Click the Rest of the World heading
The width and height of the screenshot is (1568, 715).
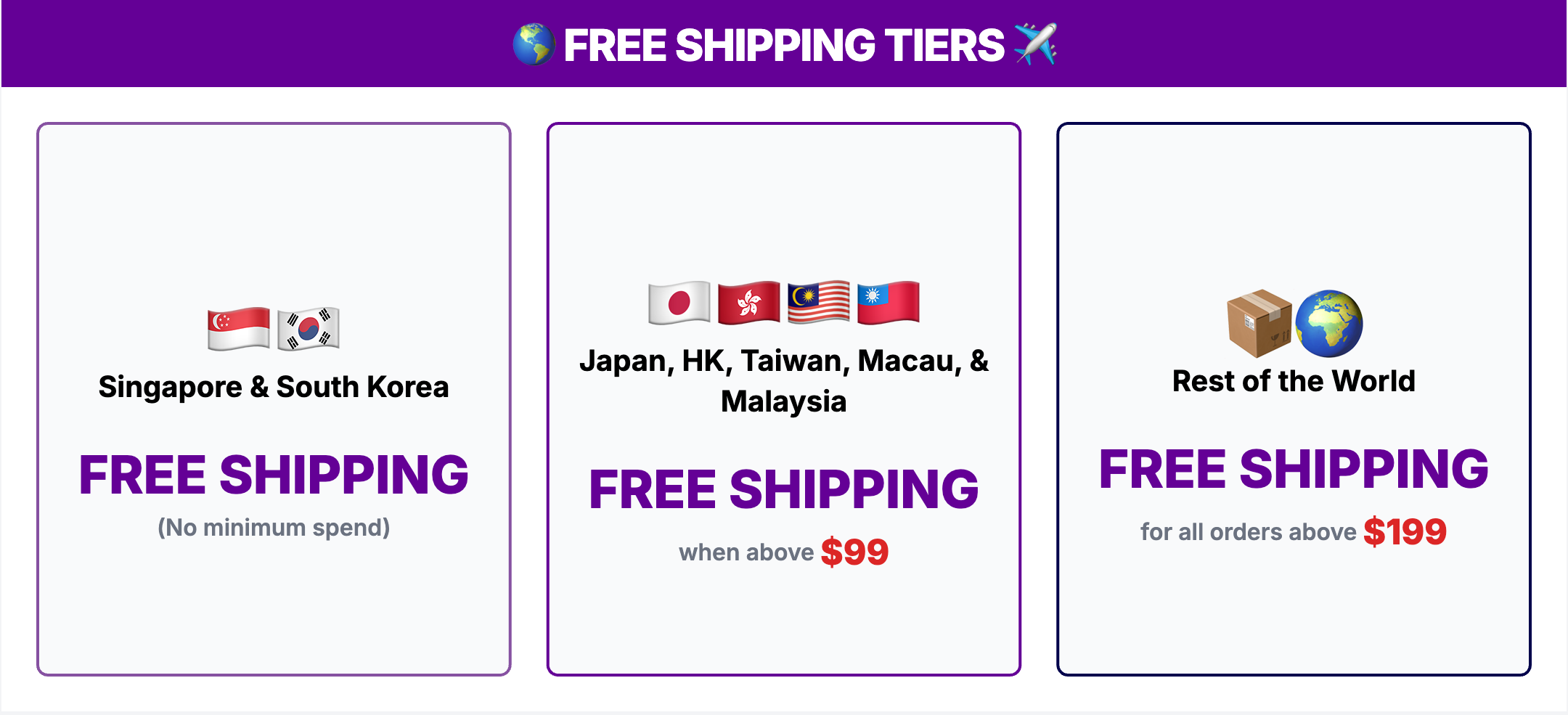1294,381
